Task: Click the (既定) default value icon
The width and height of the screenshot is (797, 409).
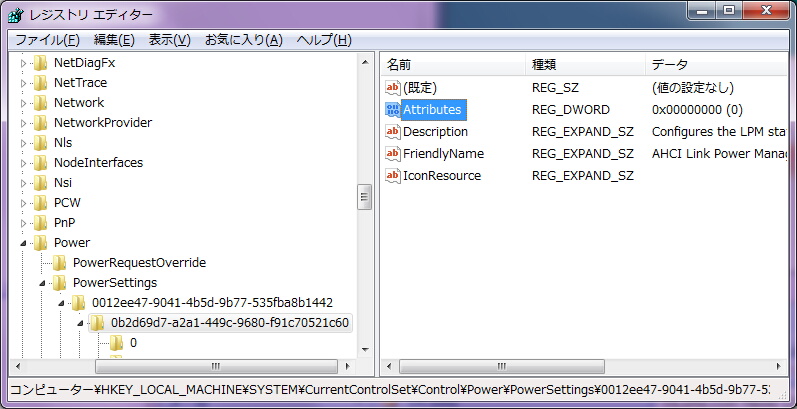Action: (x=393, y=88)
